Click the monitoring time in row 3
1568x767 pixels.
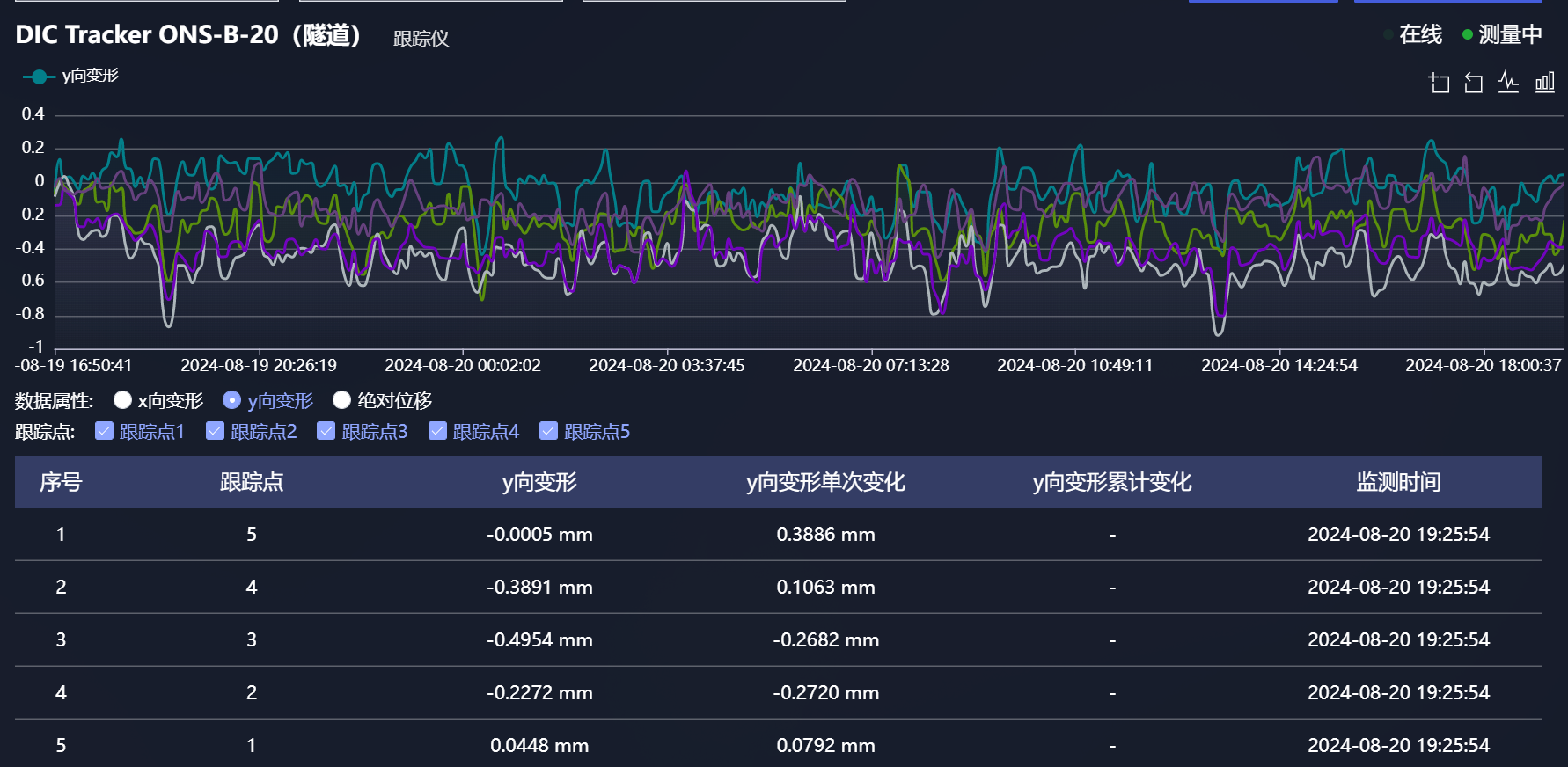pos(1398,640)
